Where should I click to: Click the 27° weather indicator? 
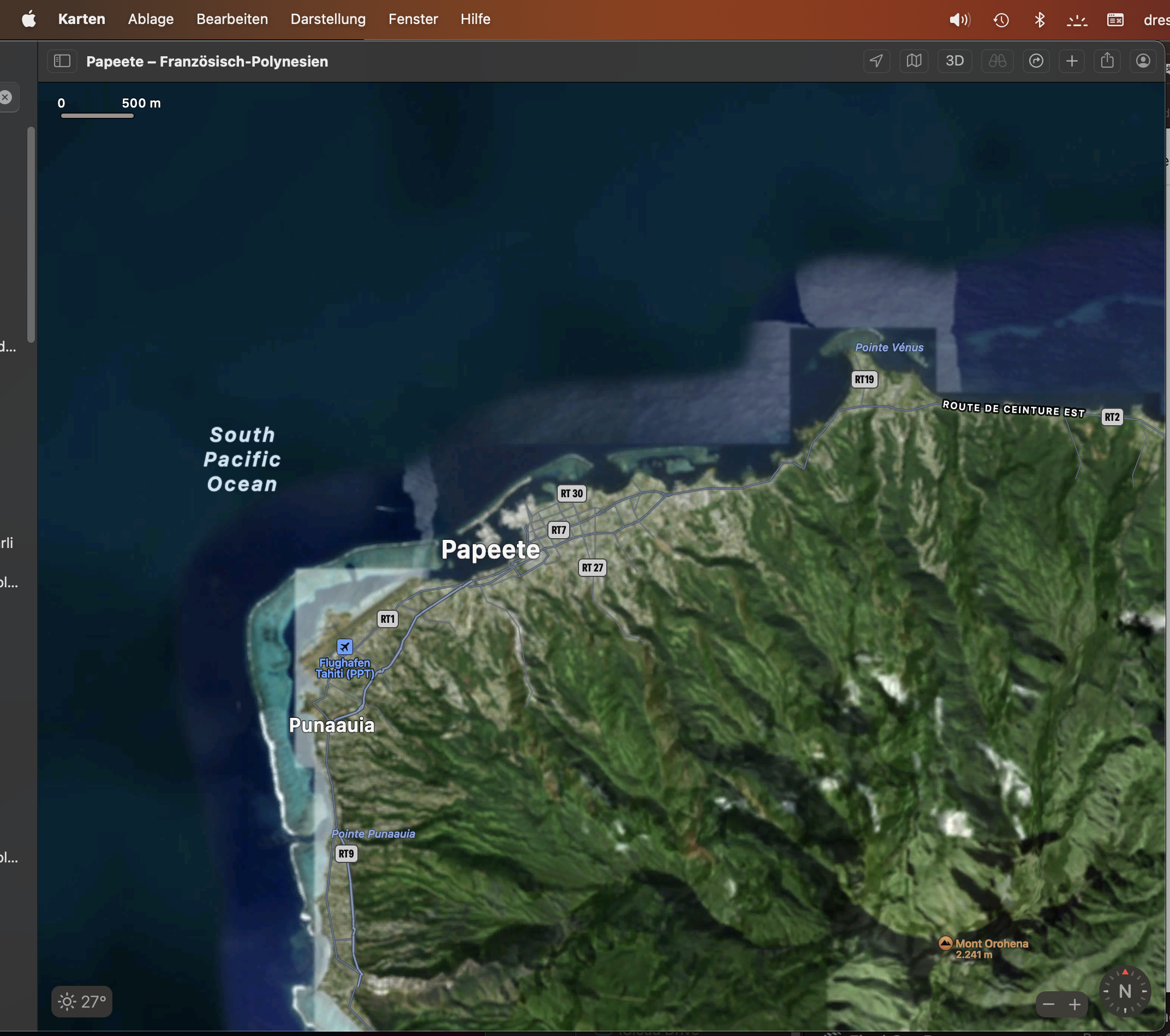82,1001
